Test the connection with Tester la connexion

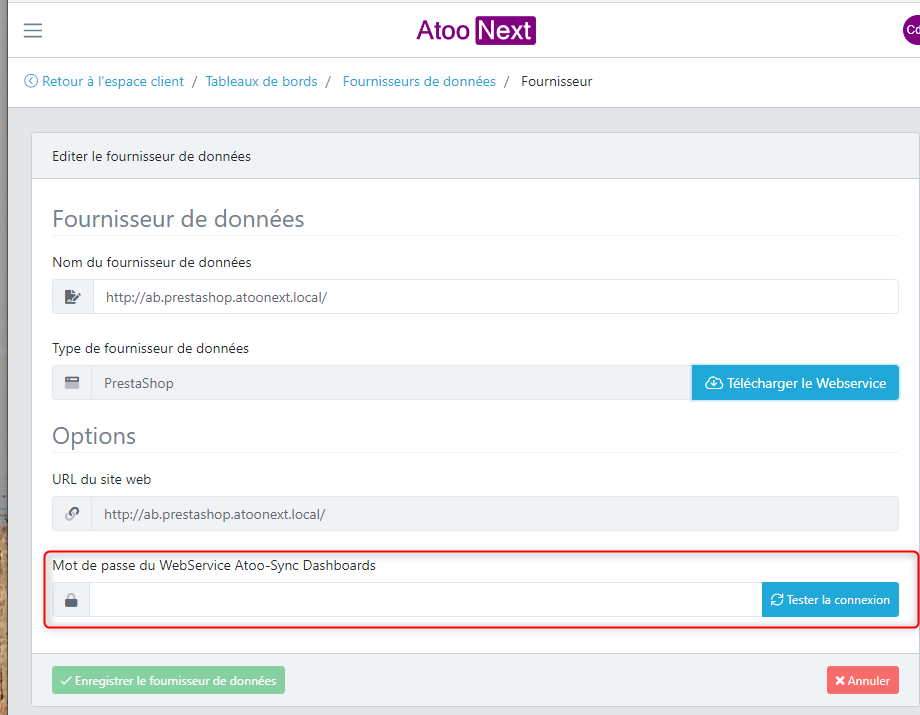click(830, 599)
